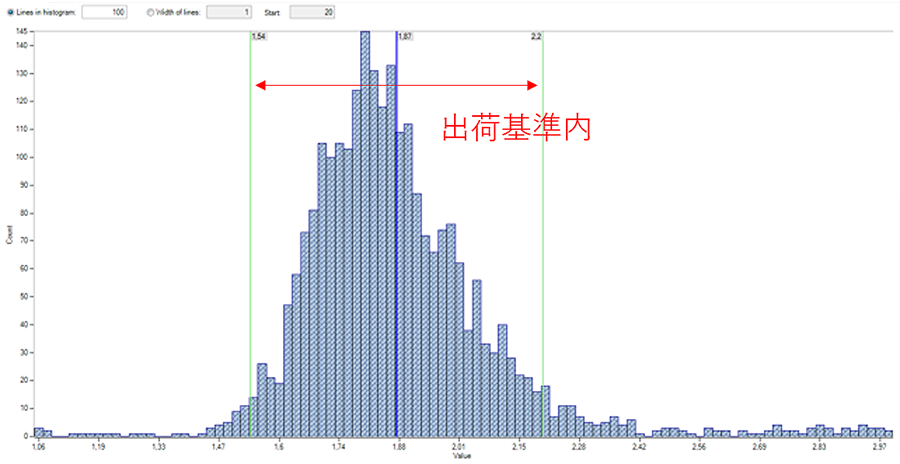Click y-axis tick label 60
Screen dimensions: 900x464
[24, 269]
